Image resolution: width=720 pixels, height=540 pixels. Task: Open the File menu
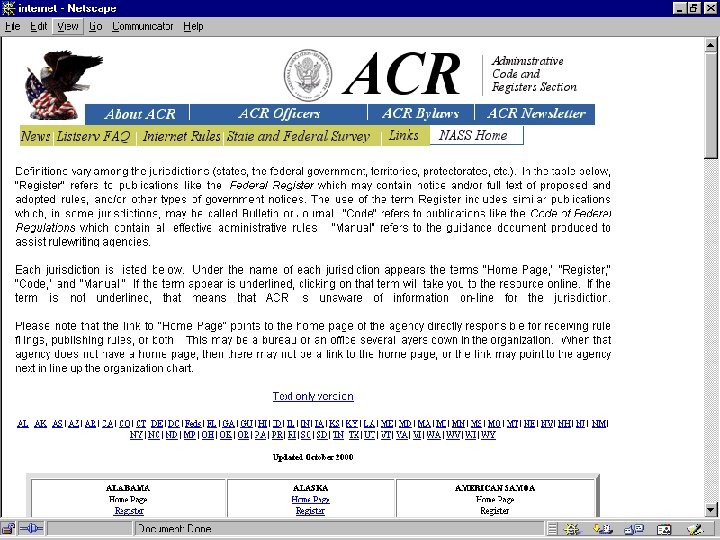(x=12, y=26)
